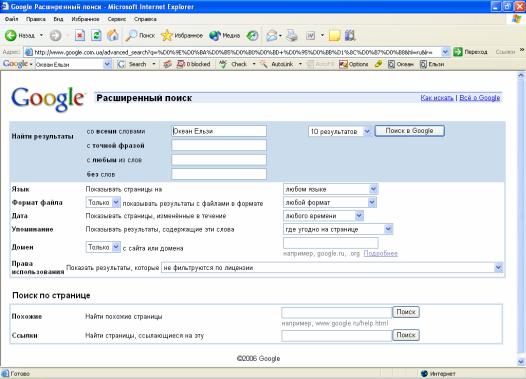Click the page icon in address bar

click(29, 52)
